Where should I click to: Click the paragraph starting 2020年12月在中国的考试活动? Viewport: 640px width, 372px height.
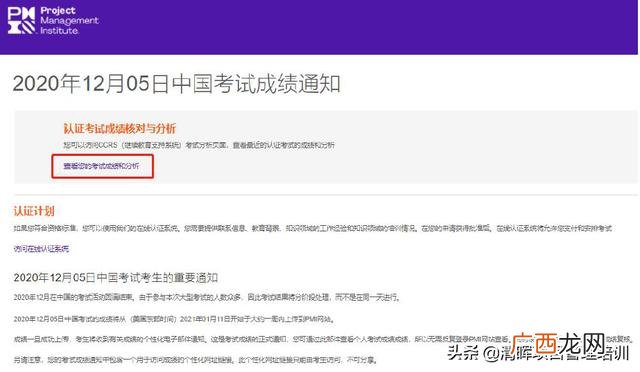coord(207,297)
